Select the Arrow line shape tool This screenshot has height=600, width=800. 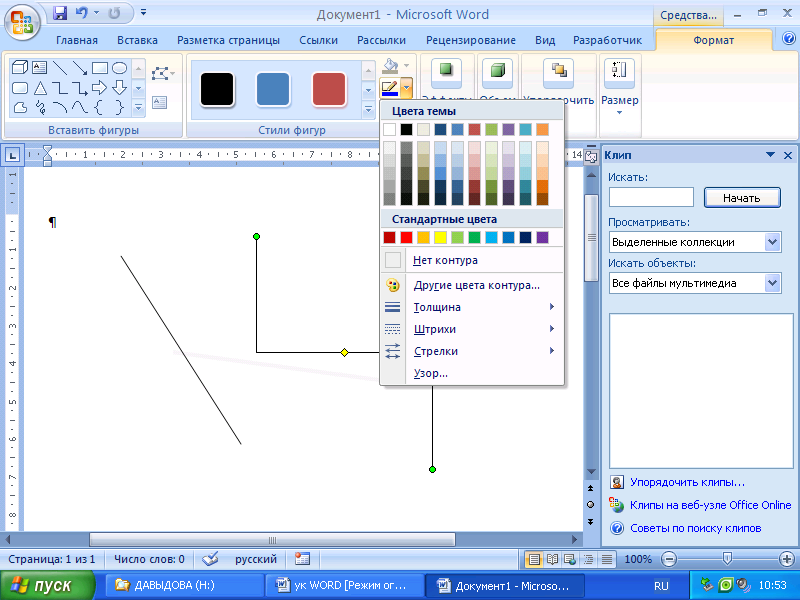click(80, 68)
